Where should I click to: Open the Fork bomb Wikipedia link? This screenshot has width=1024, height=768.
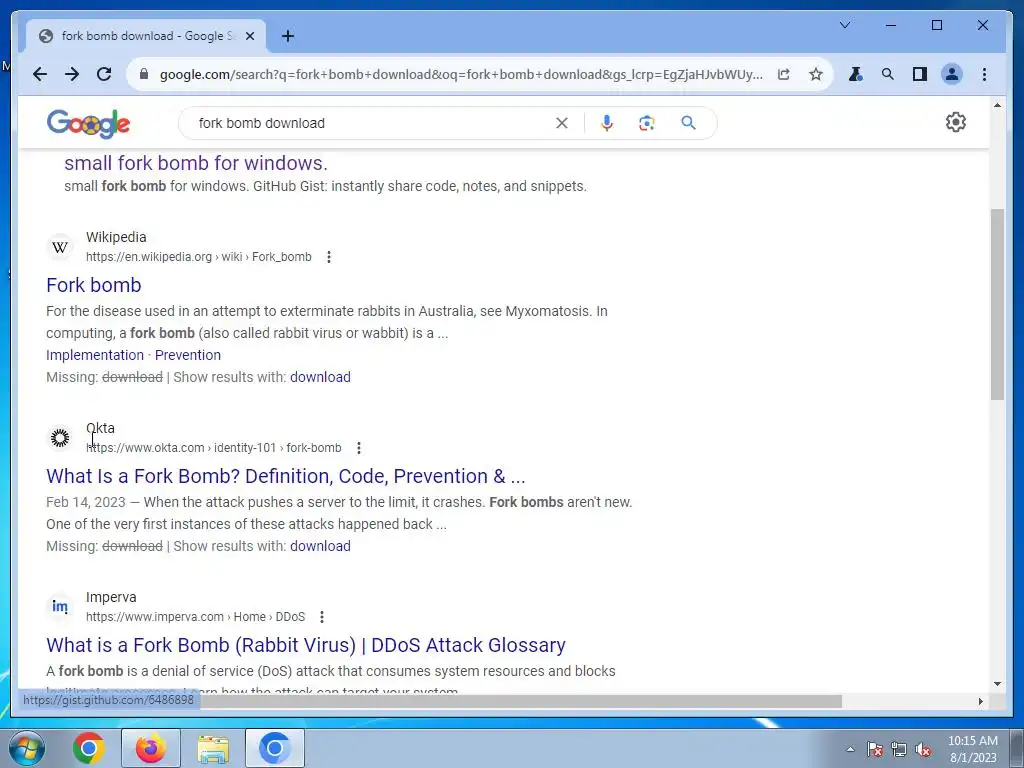pyautogui.click(x=93, y=285)
